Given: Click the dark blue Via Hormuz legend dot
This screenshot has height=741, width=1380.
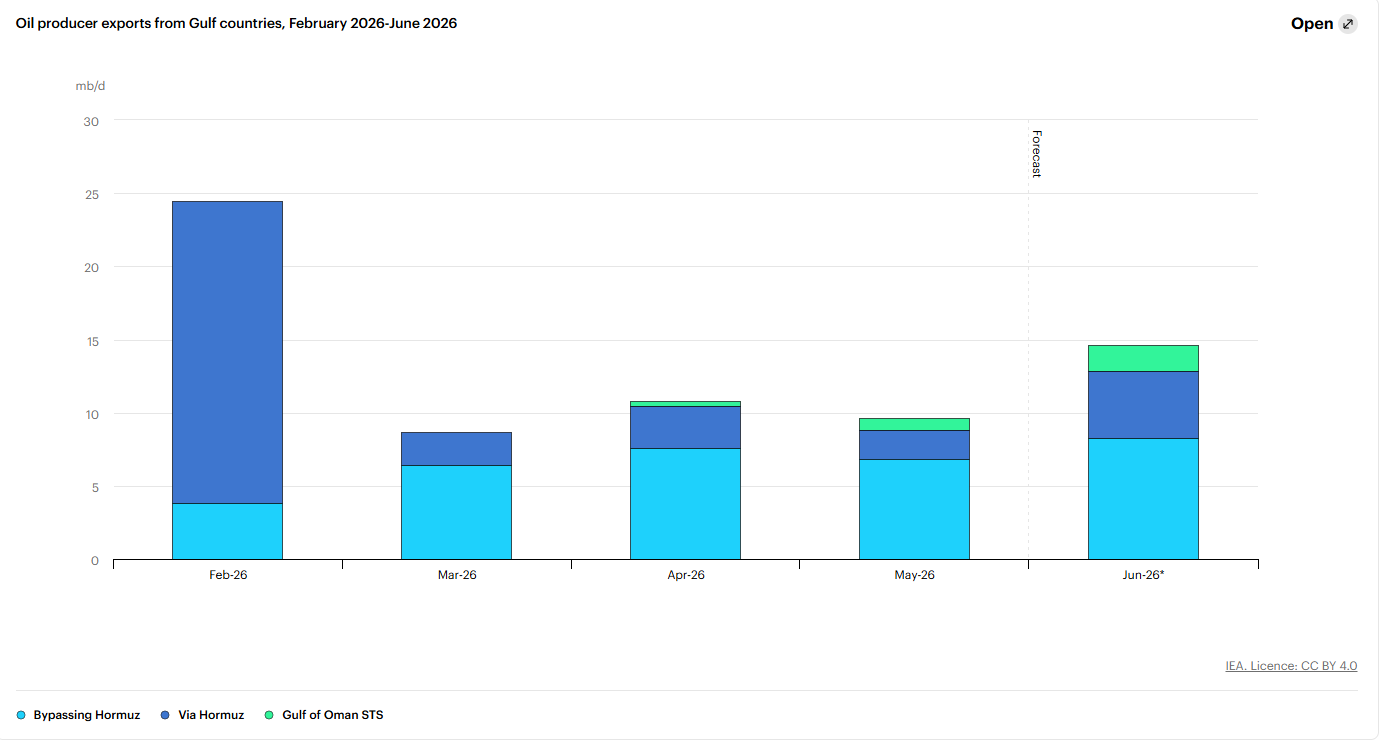Looking at the screenshot, I should 165,716.
